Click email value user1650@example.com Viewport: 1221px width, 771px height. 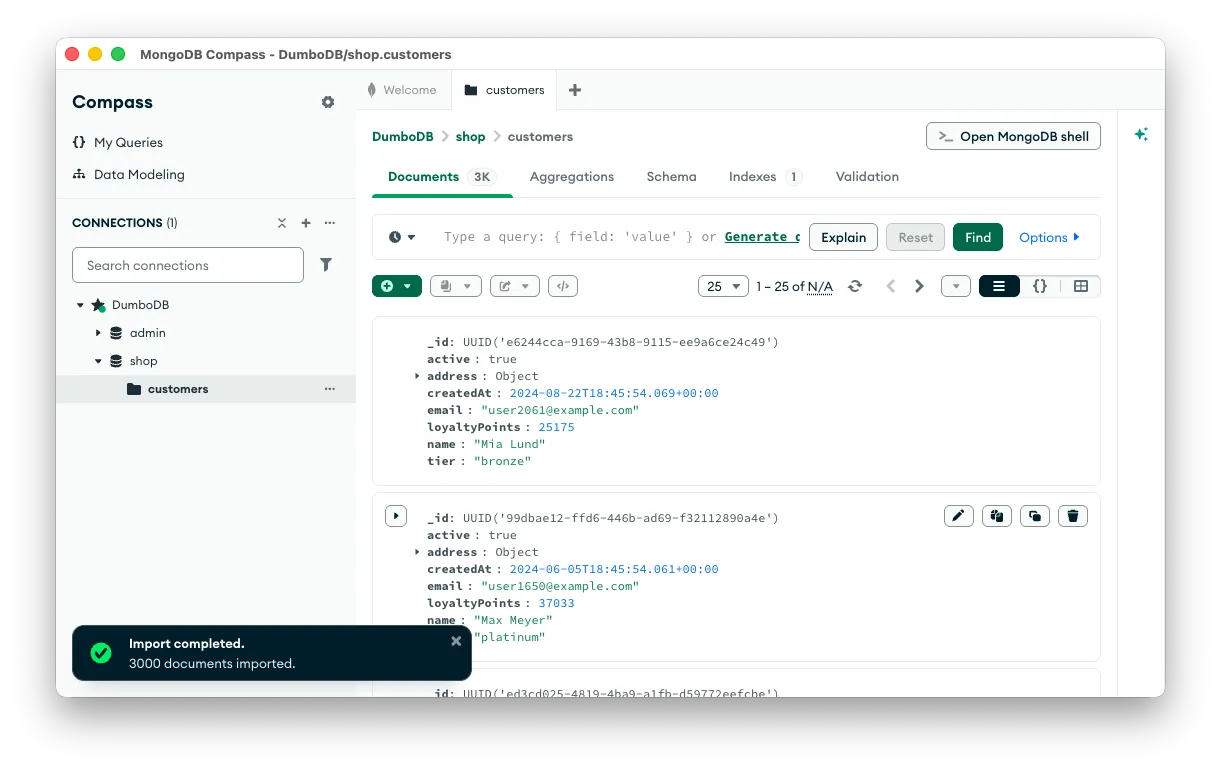(559, 586)
